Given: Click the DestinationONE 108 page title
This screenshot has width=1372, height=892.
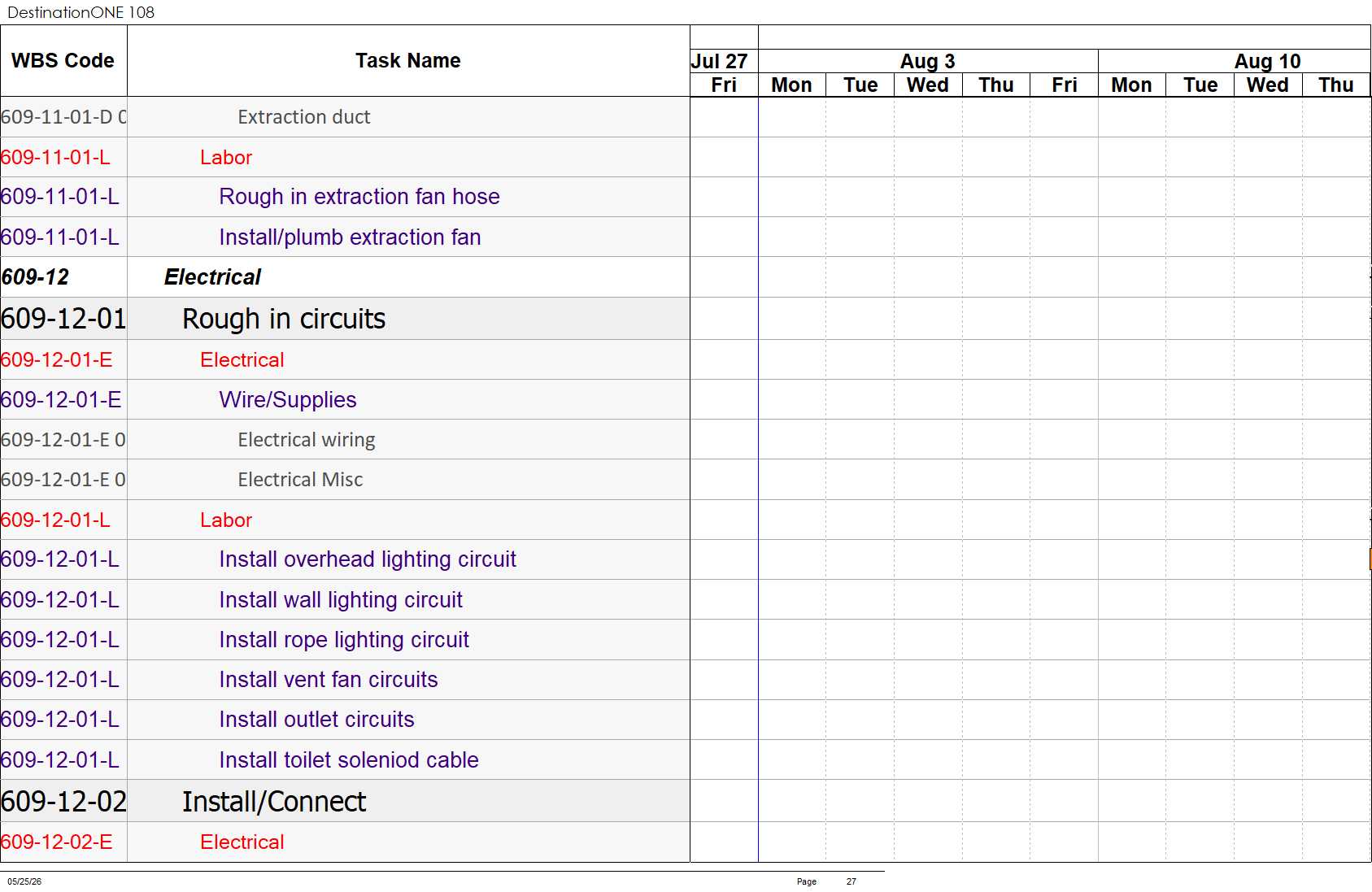Looking at the screenshot, I should 81,12.
